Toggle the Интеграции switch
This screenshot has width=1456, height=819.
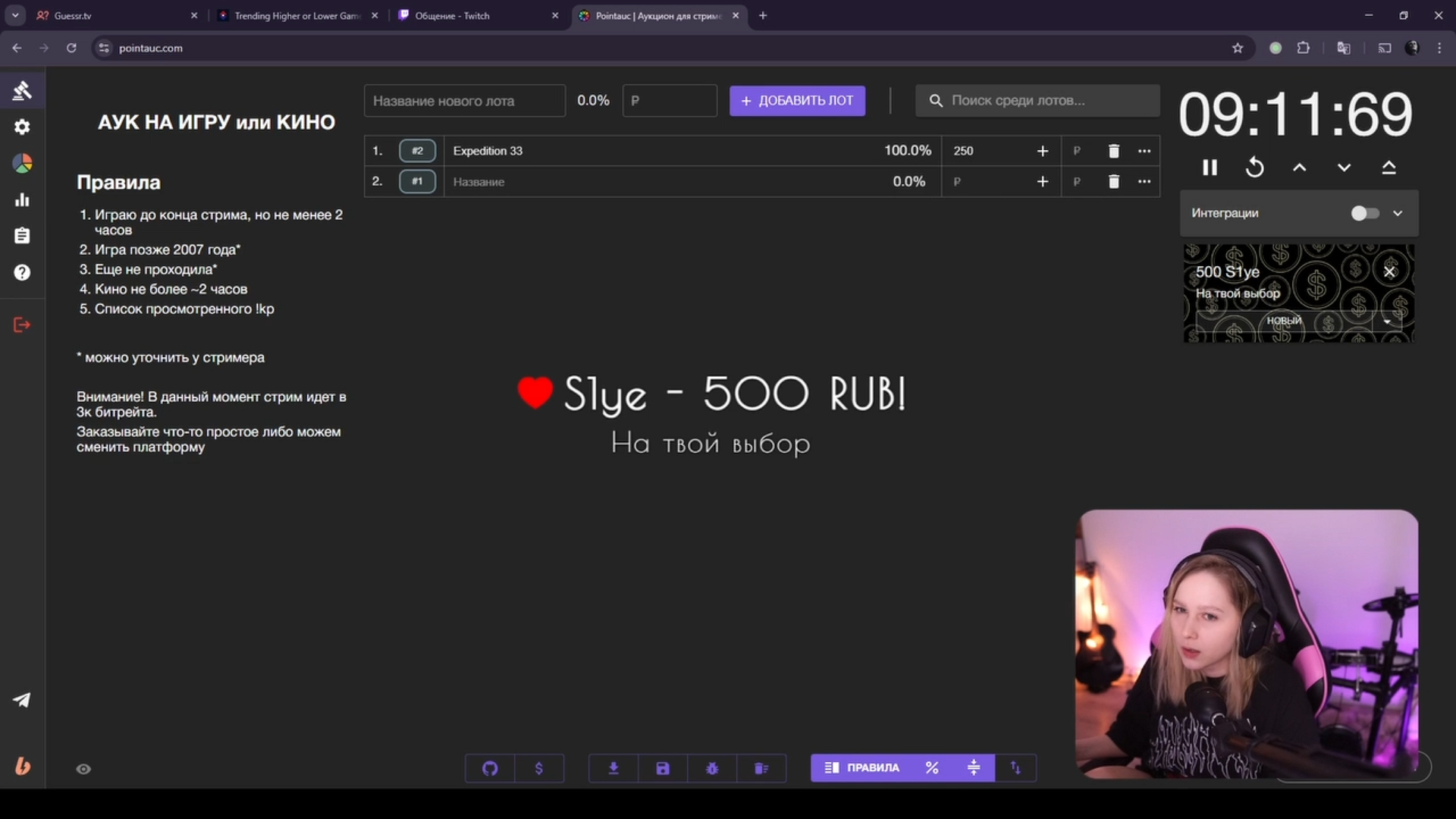point(1365,213)
